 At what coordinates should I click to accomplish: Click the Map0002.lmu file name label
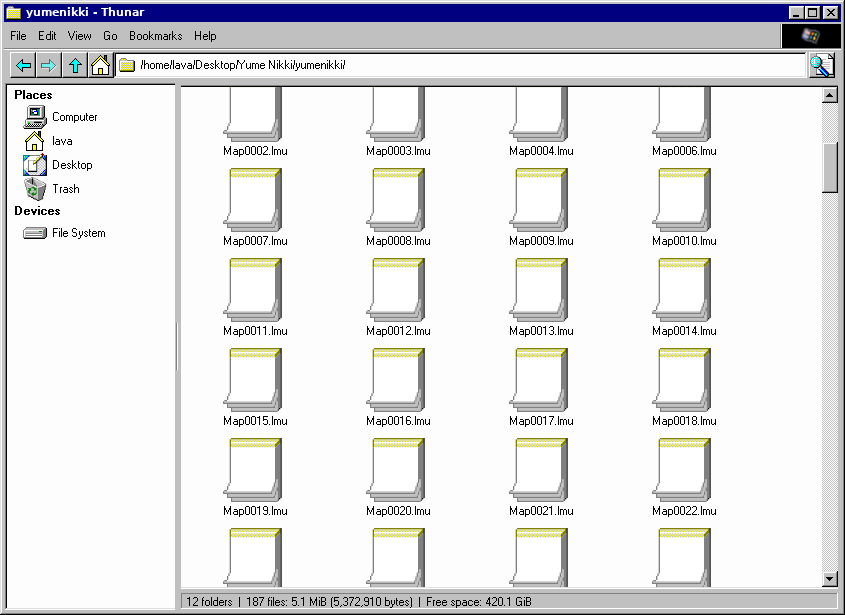[x=255, y=151]
